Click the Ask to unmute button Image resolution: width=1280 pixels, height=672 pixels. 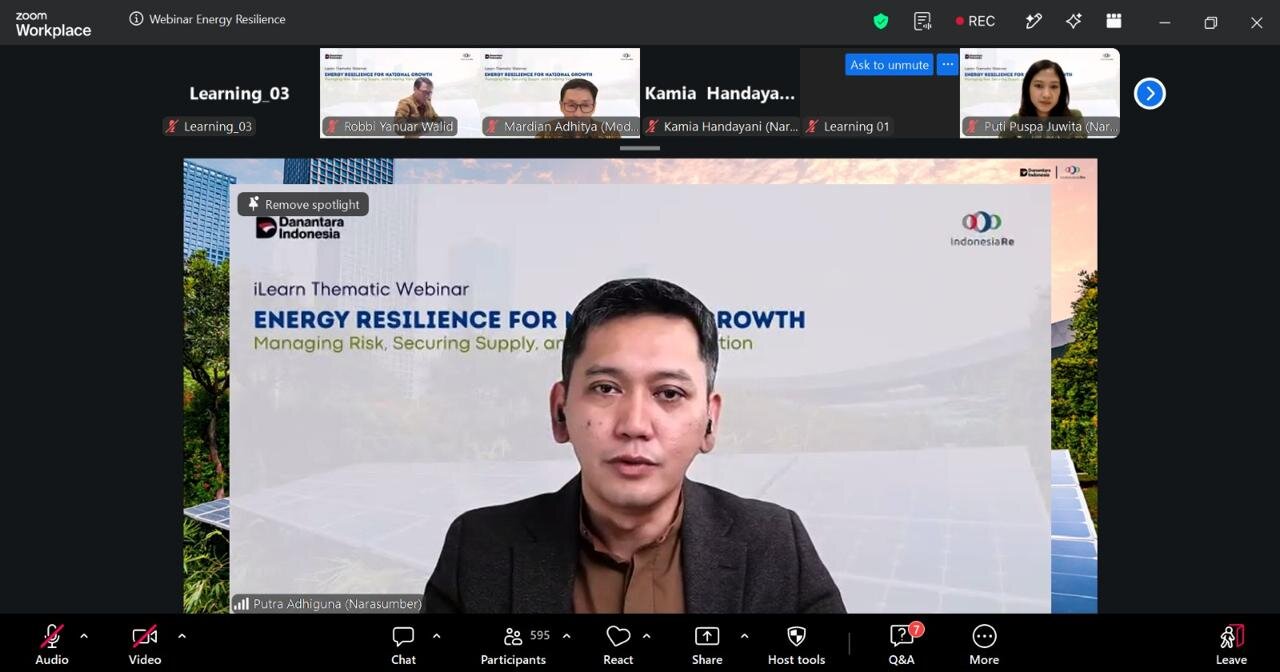(x=889, y=64)
